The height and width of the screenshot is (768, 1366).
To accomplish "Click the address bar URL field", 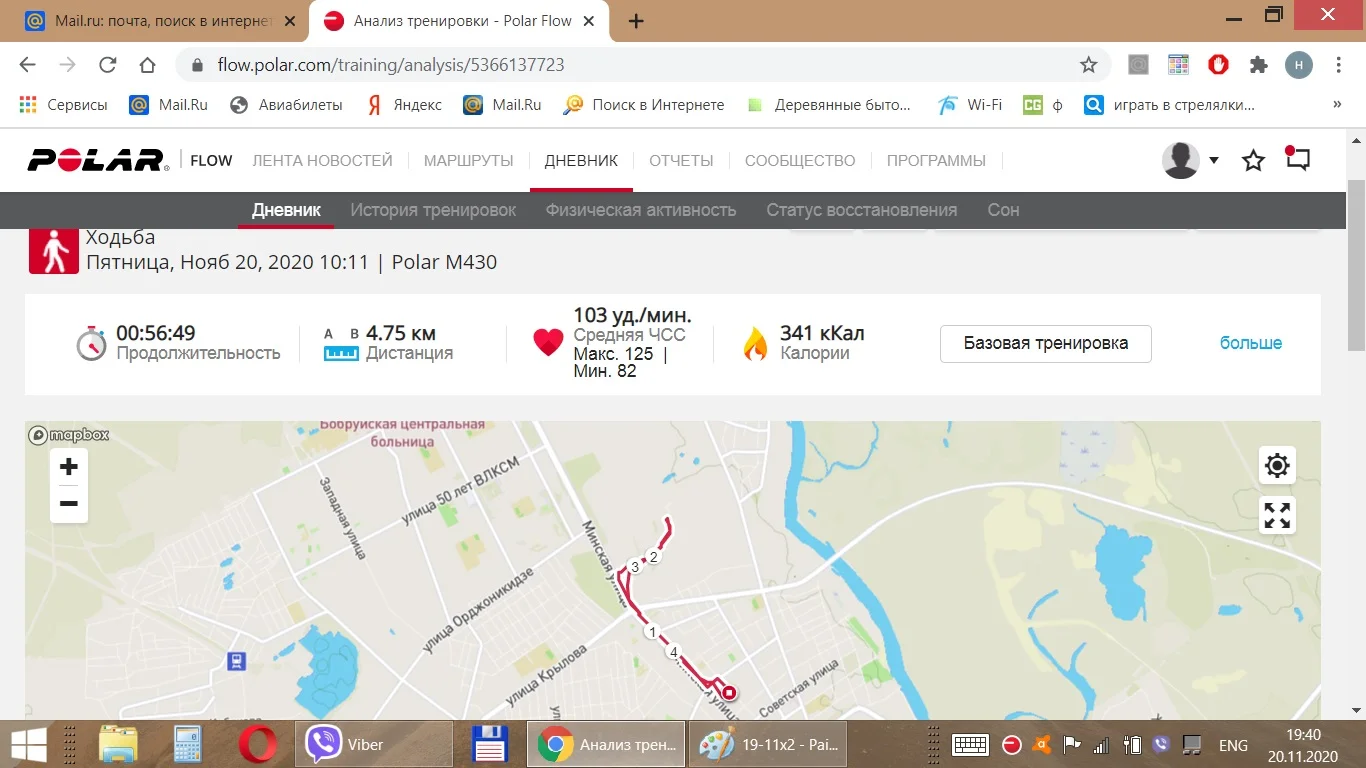I will pyautogui.click(x=640, y=65).
